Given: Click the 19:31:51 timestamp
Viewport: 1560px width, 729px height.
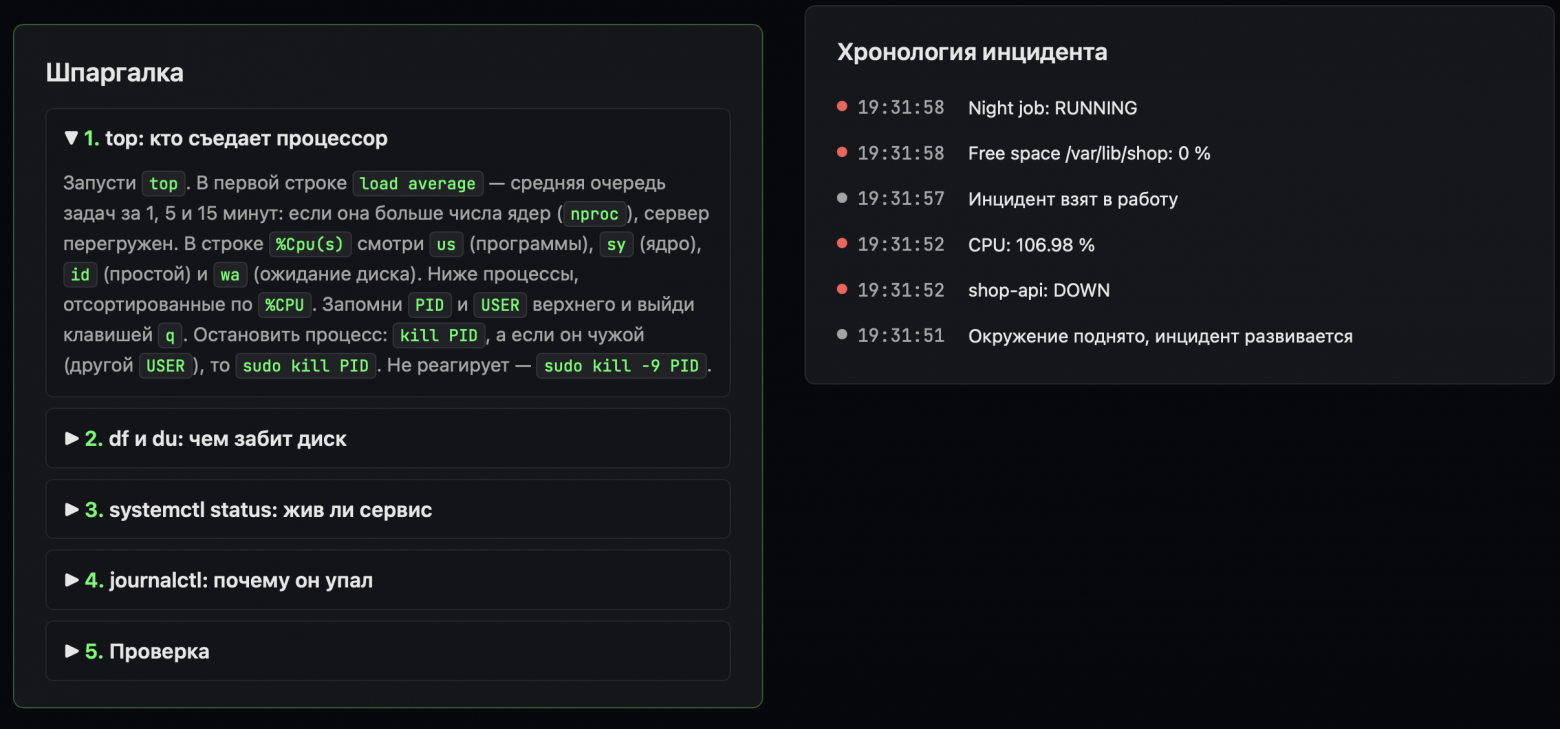Looking at the screenshot, I should (901, 336).
